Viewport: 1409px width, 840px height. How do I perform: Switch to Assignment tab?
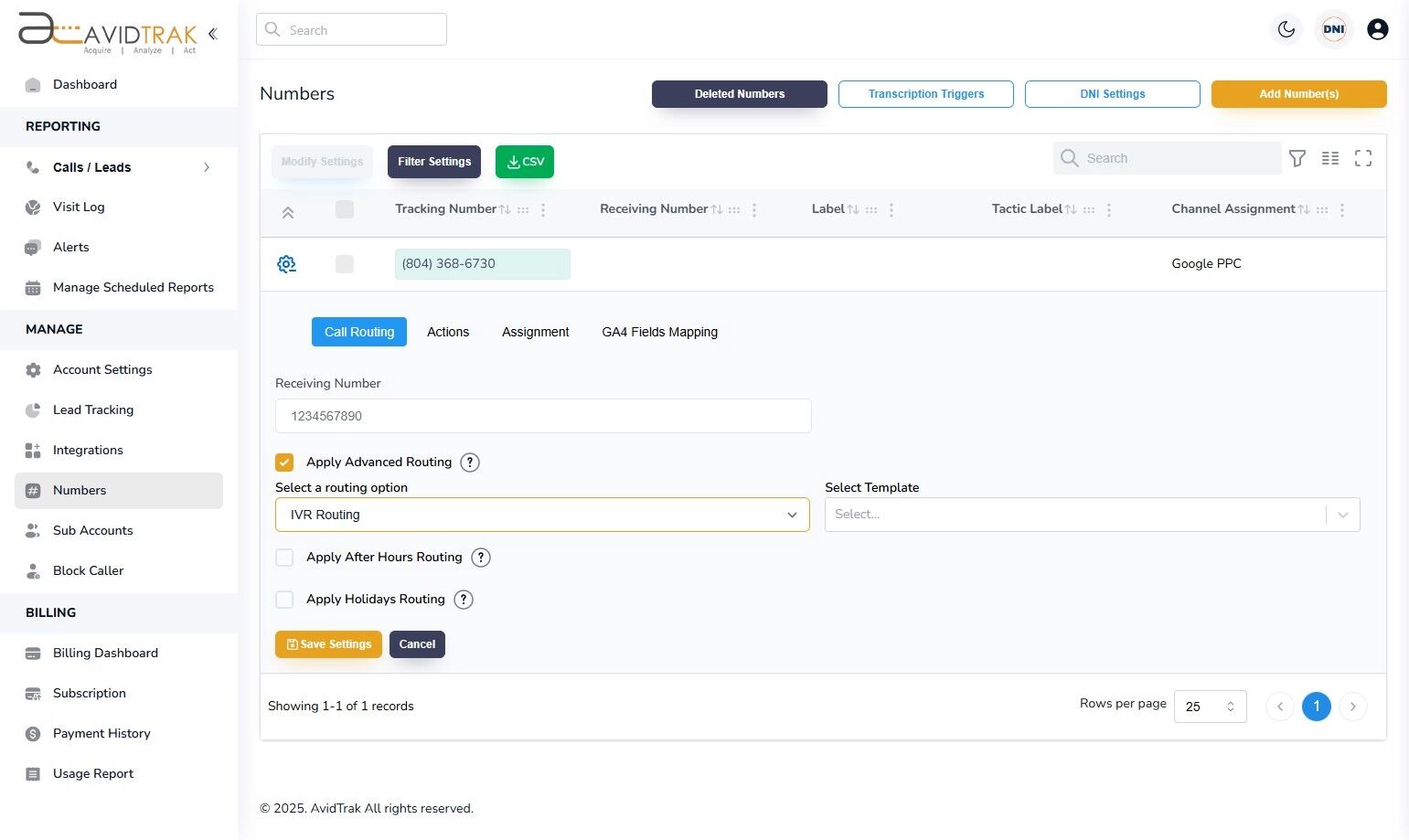click(536, 332)
